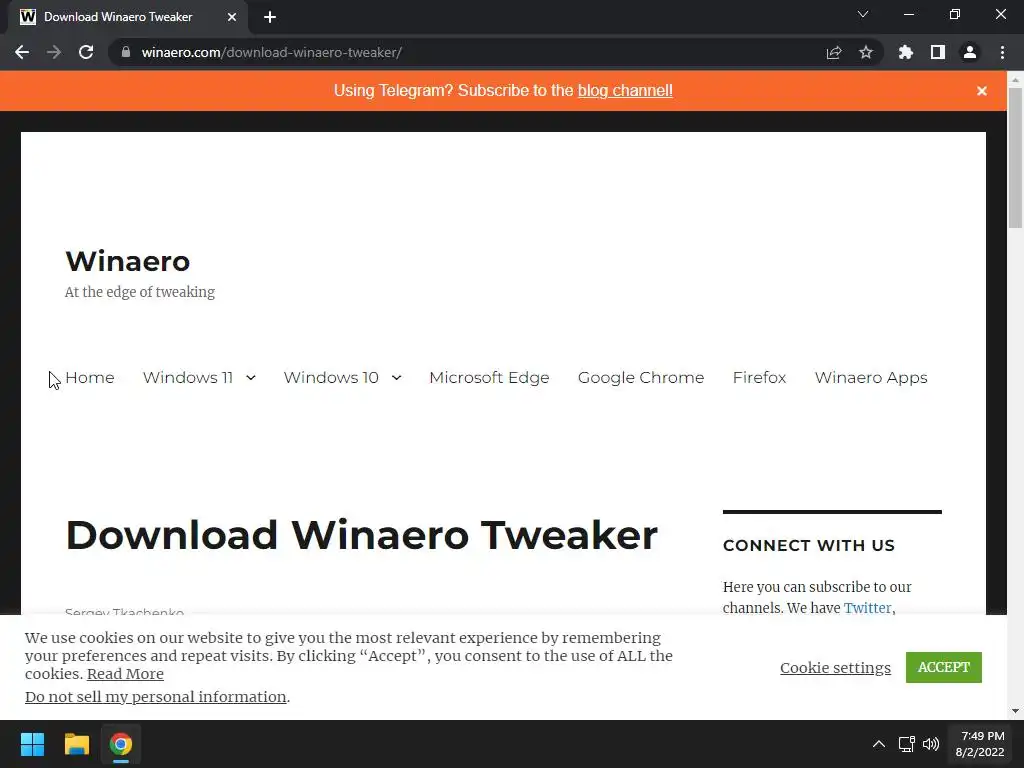Click the At the edge of tweaking tagline
Screen dimensions: 1024x768
140,292
